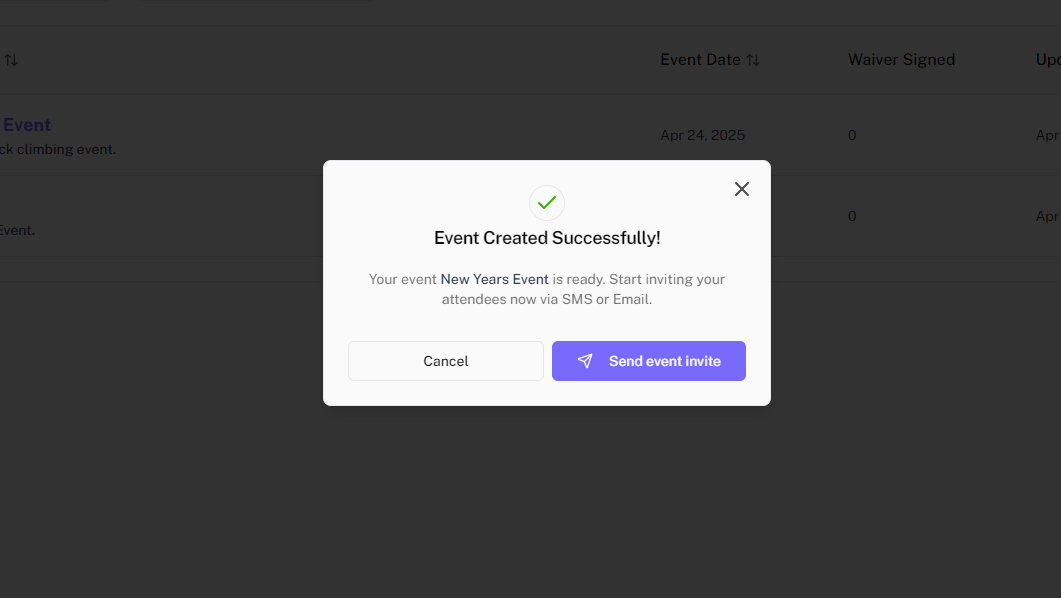This screenshot has width=1061, height=598.
Task: Click the climbing event description text
Action: pos(58,150)
